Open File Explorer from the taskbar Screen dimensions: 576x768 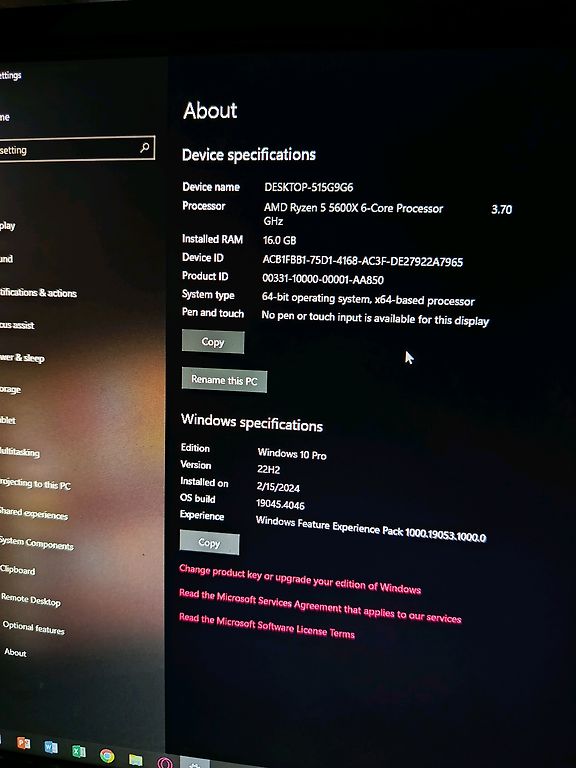tap(136, 759)
